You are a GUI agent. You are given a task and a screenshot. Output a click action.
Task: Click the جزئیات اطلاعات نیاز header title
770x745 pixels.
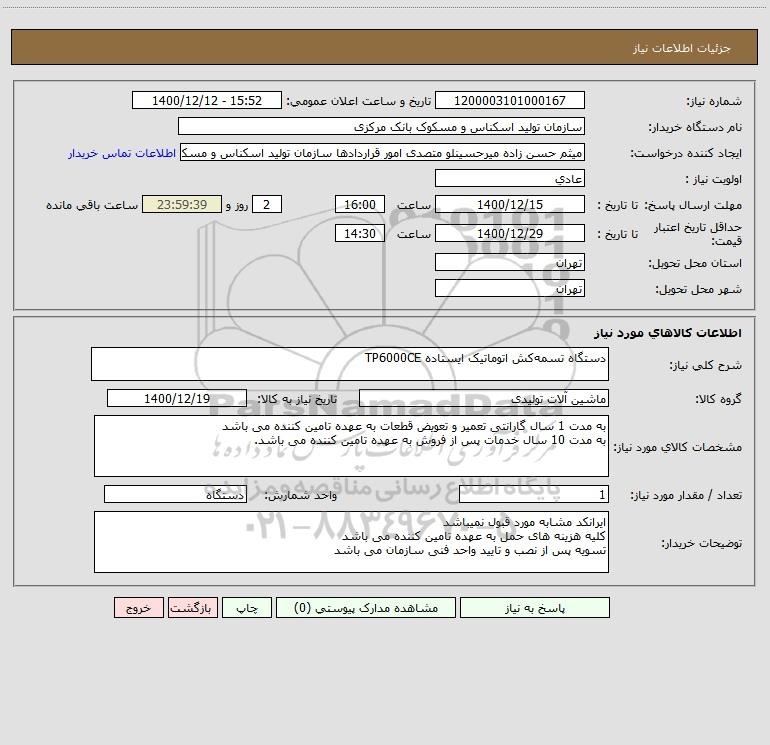[682, 48]
